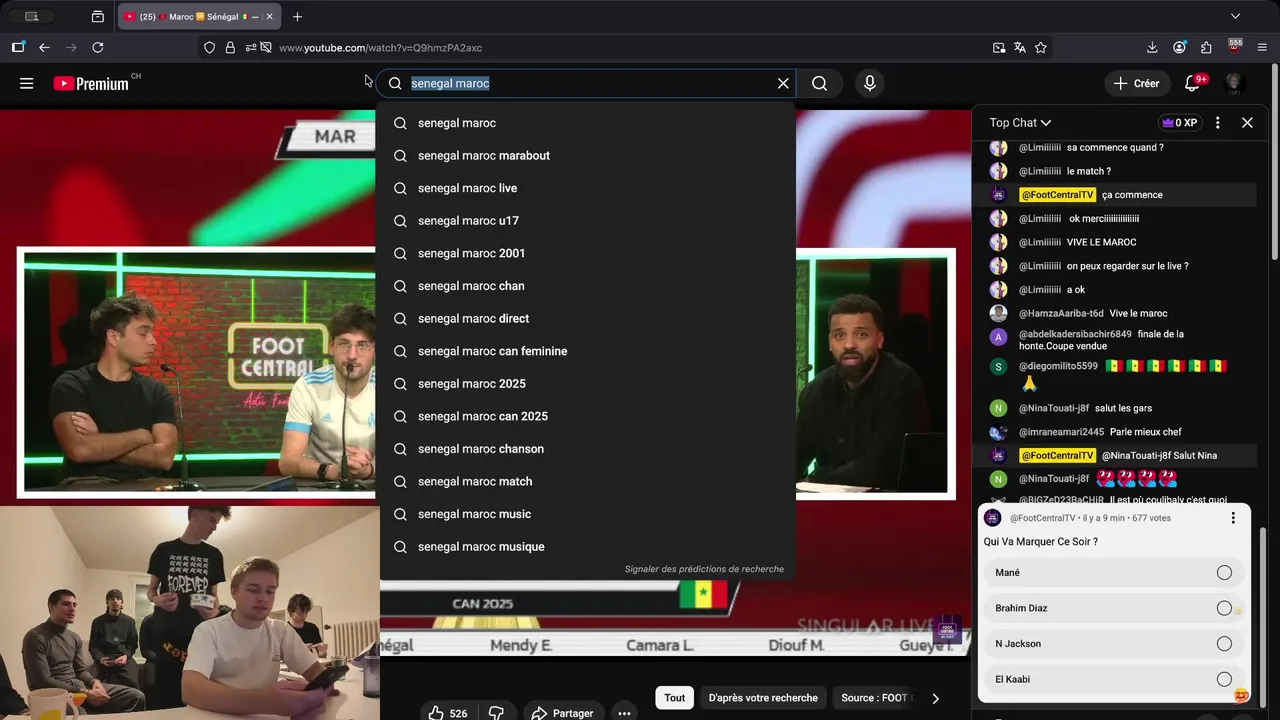Select suggestion "senegal maroc match"
Image resolution: width=1280 pixels, height=720 pixels.
pos(587,482)
